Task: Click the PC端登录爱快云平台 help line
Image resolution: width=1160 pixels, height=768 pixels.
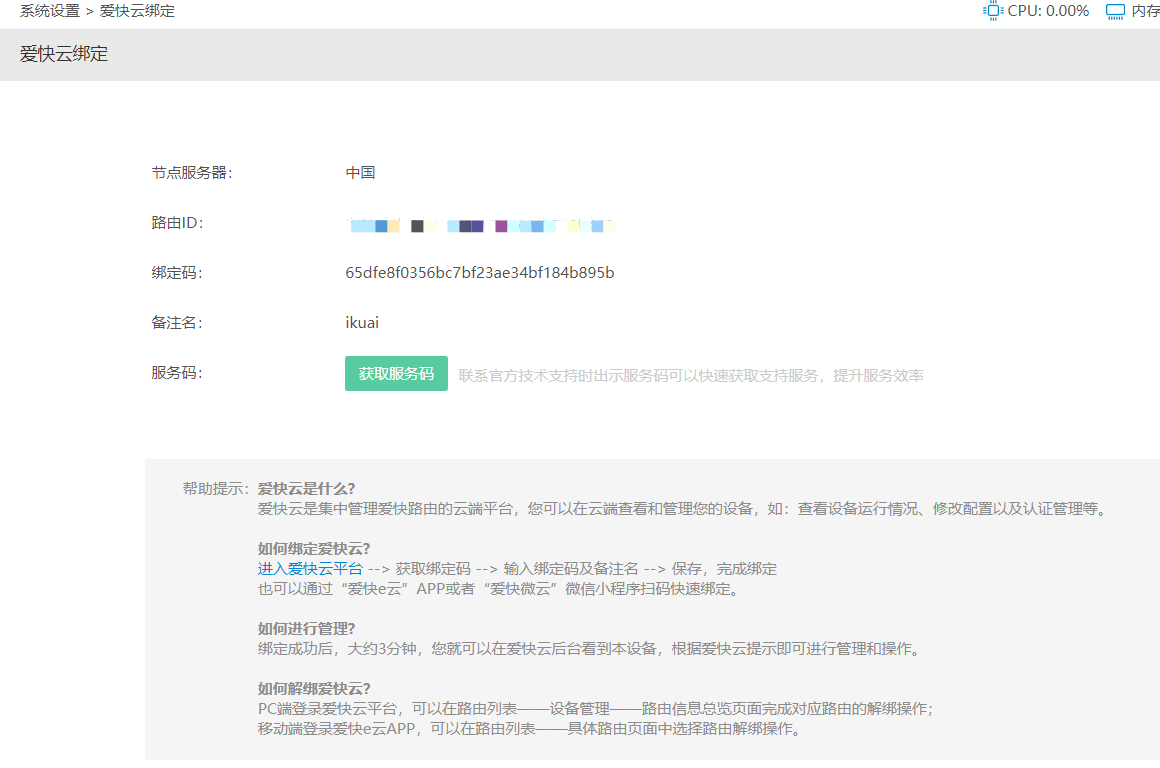Action: coord(596,709)
